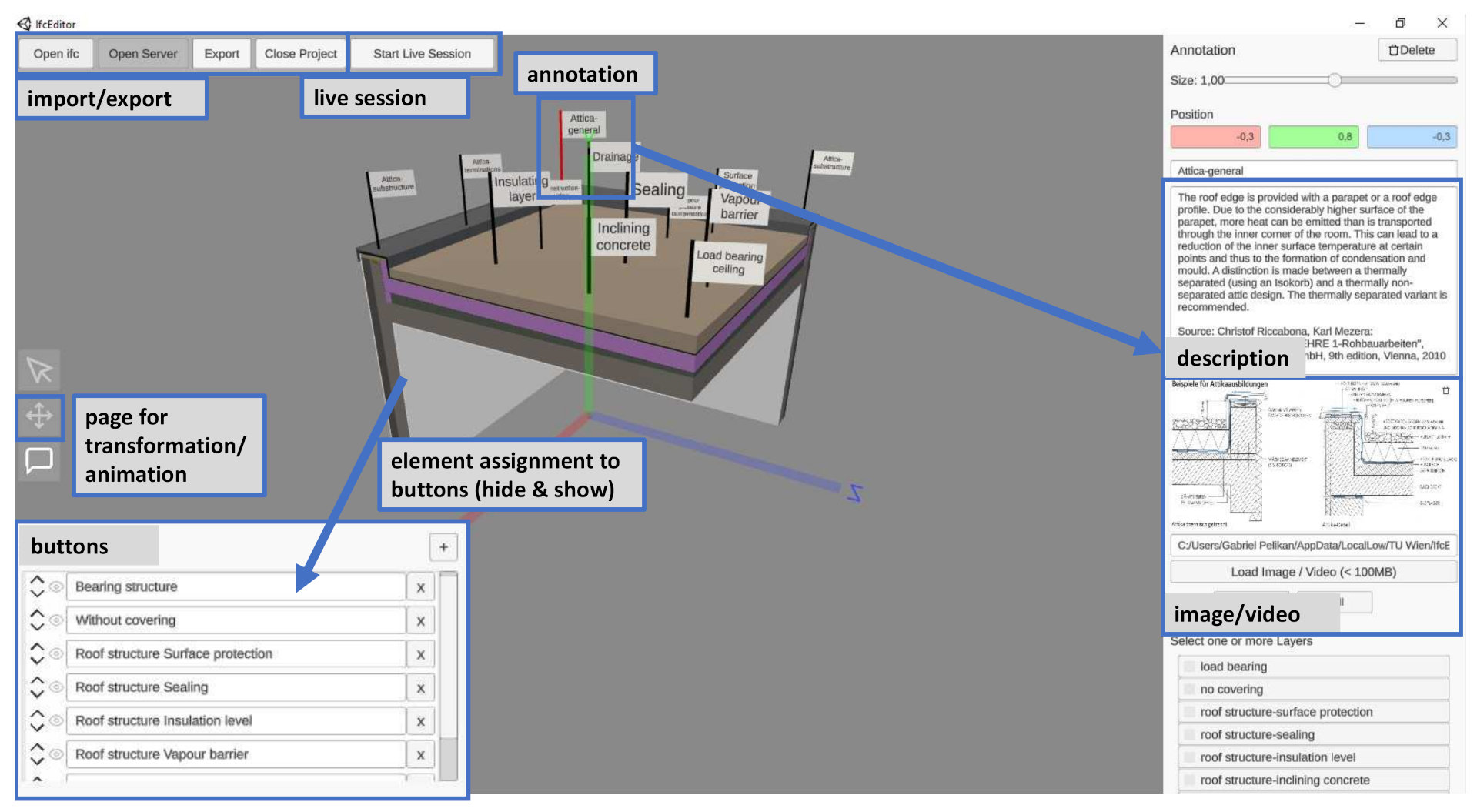Add a new button with plus icon
The width and height of the screenshot is (1477, 812).
(443, 547)
